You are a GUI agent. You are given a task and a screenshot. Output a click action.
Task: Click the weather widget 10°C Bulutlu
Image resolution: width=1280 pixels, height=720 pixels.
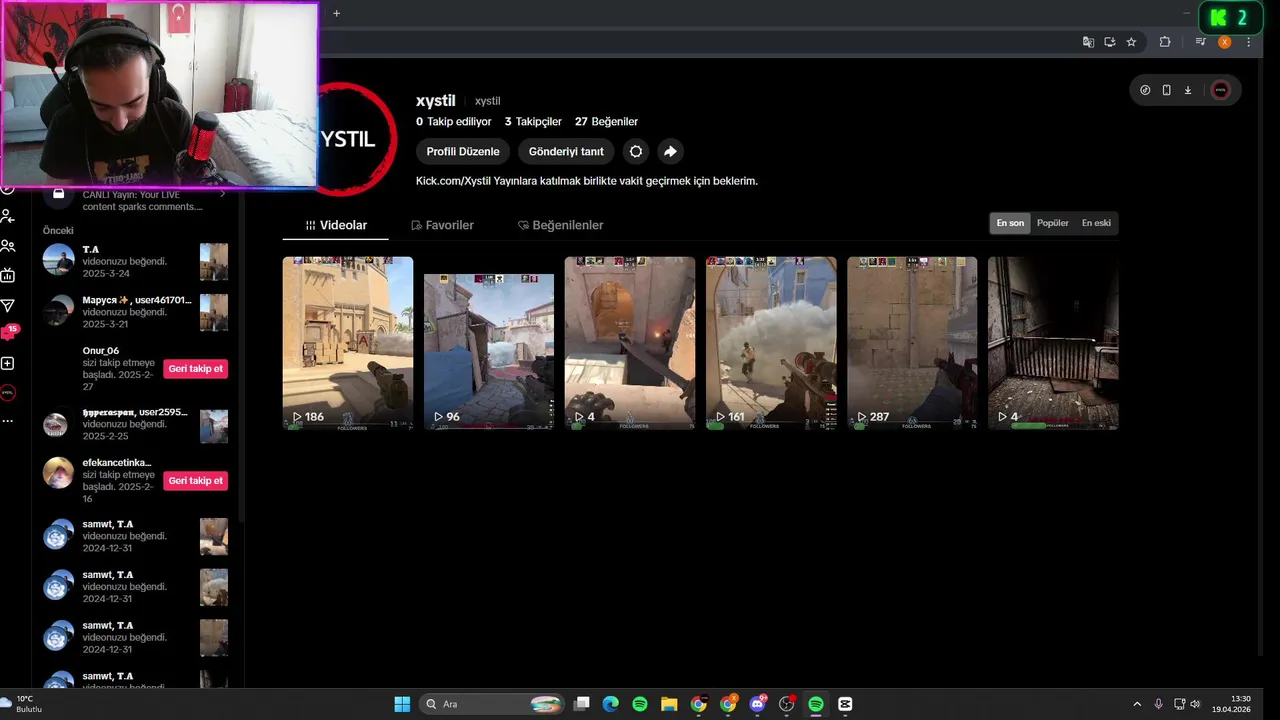tap(22, 704)
